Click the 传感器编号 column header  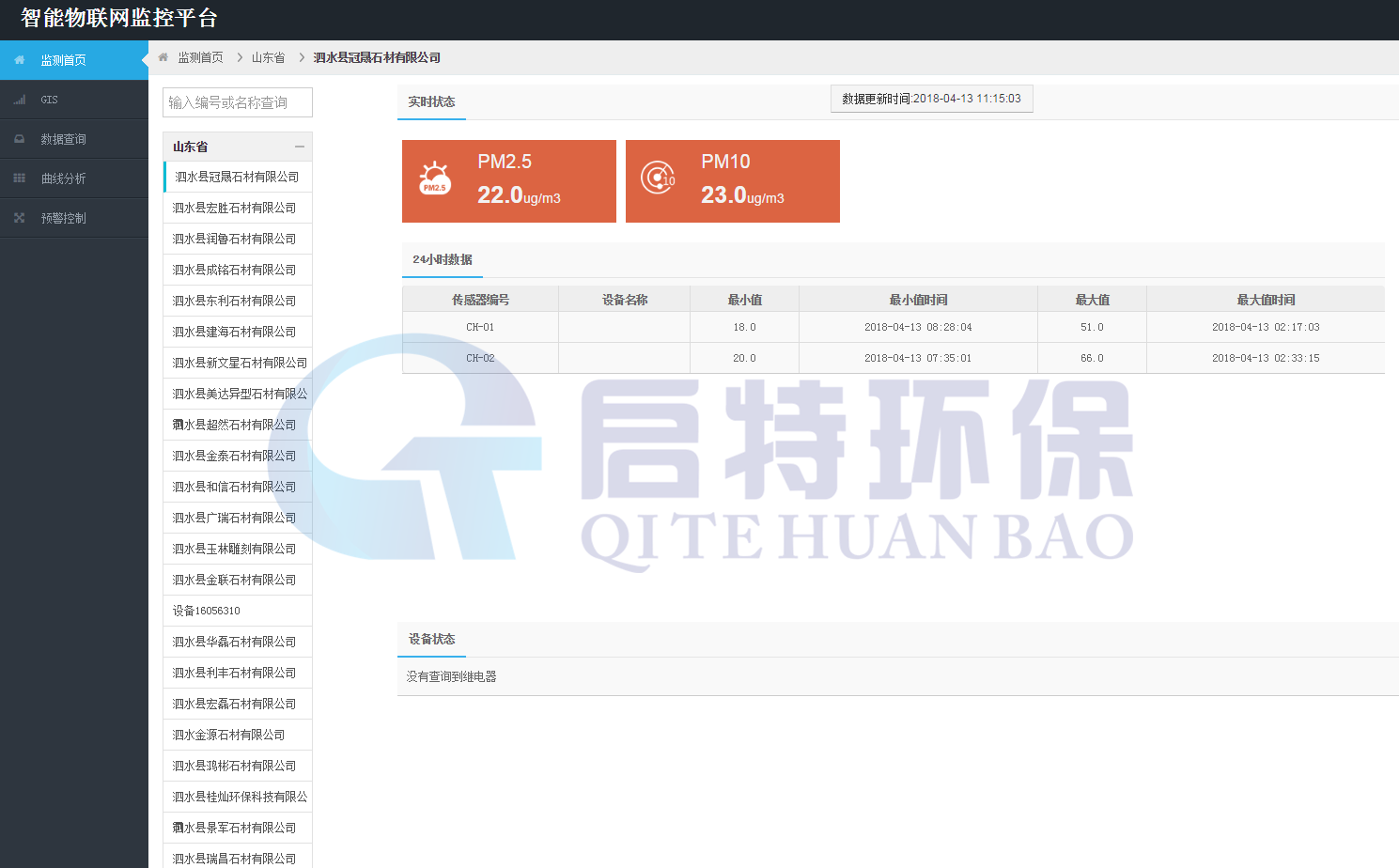[x=480, y=300]
